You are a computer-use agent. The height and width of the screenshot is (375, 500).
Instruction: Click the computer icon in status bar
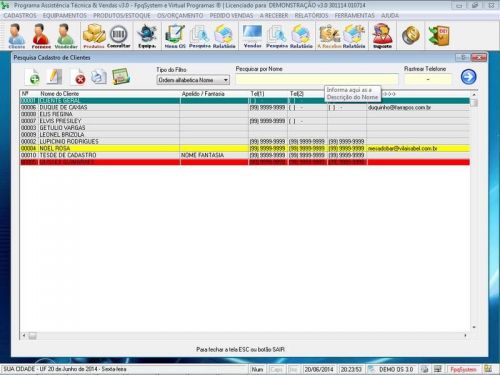[x=437, y=369]
